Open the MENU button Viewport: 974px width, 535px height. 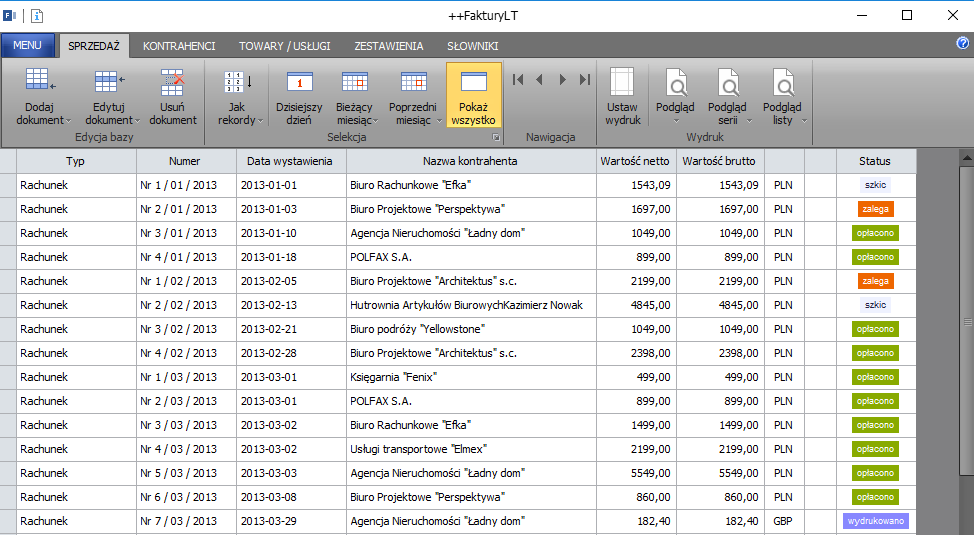(x=27, y=45)
